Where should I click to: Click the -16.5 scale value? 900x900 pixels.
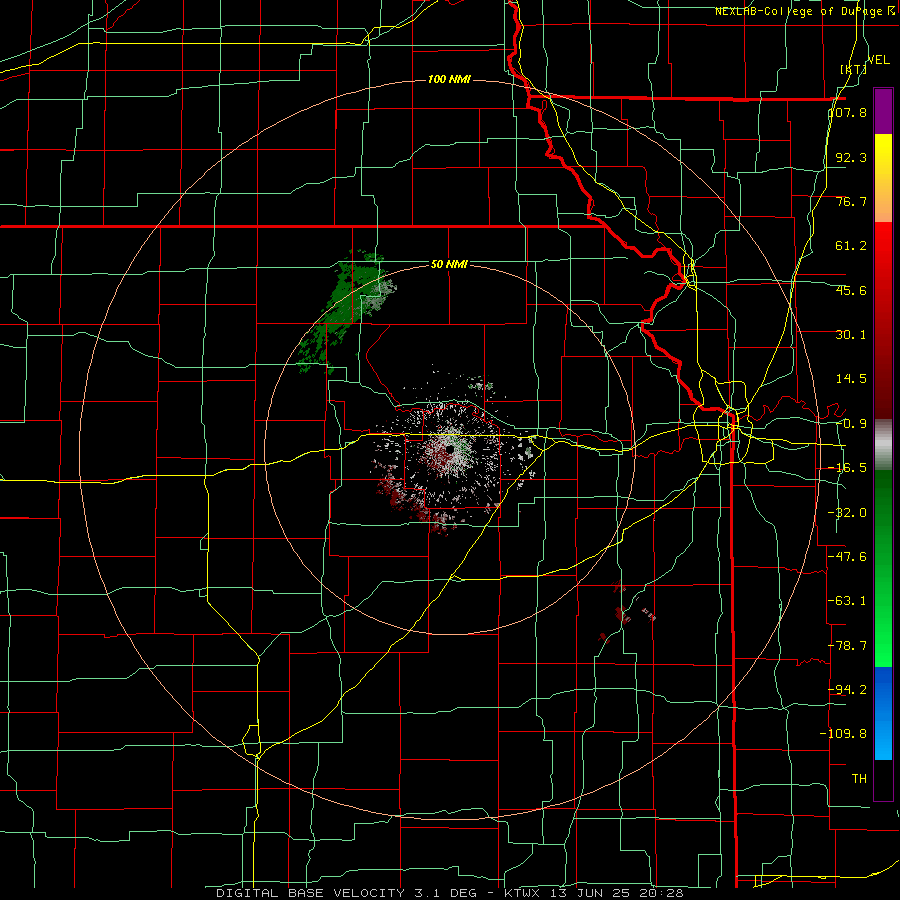coord(847,468)
